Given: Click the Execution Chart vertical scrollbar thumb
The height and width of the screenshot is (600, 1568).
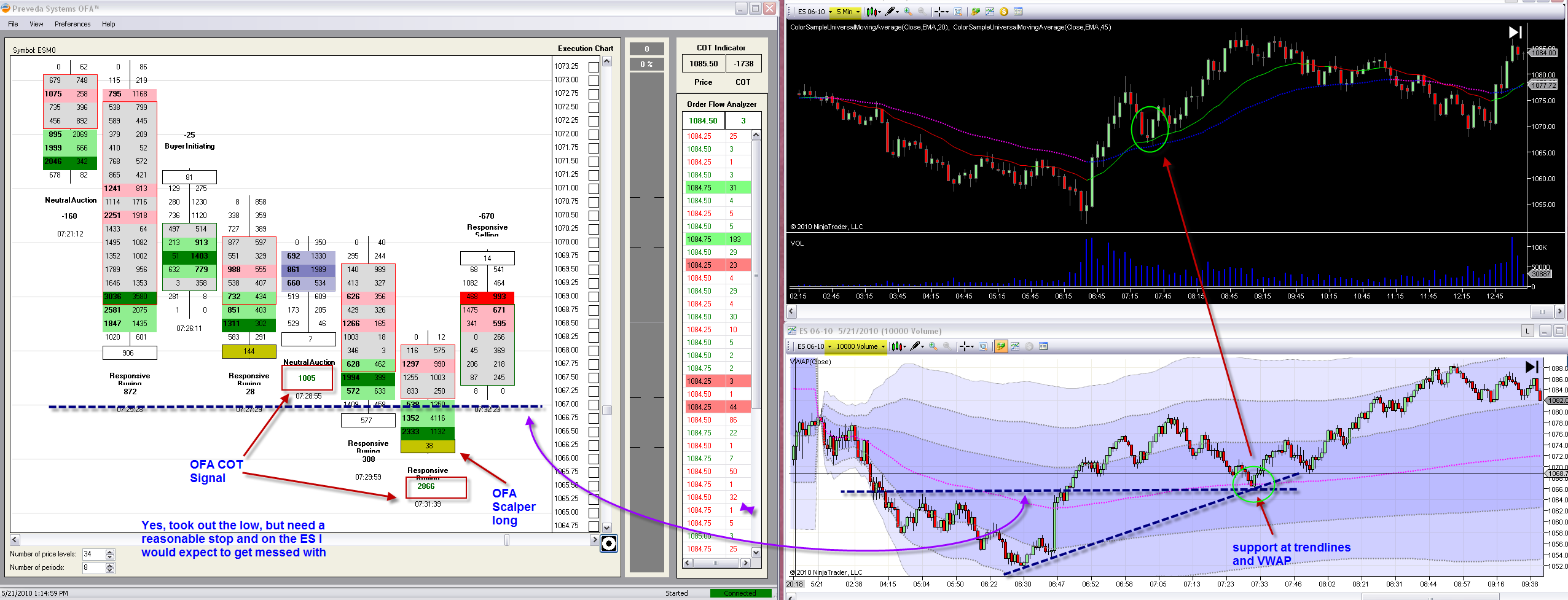Looking at the screenshot, I should [x=607, y=410].
